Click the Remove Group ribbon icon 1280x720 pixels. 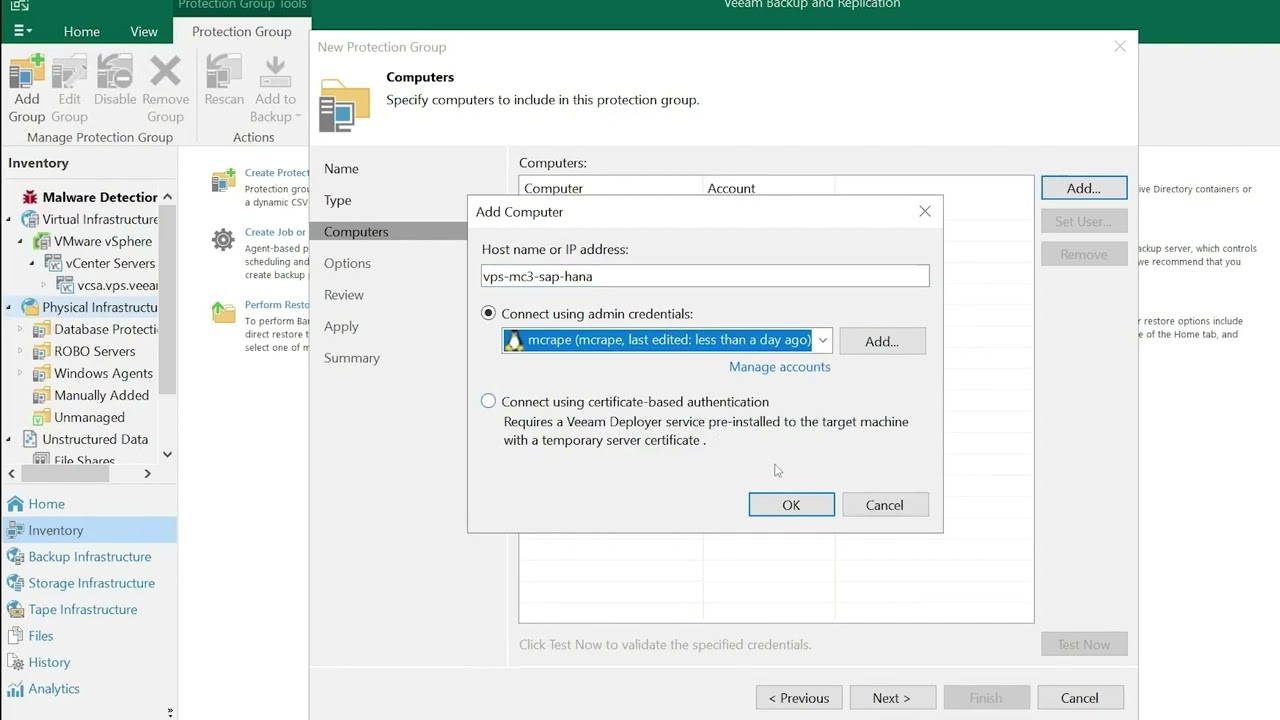click(165, 73)
